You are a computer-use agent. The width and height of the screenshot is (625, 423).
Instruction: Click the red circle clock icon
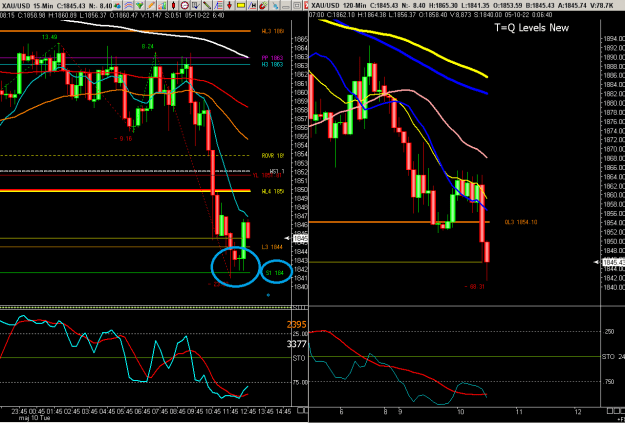pos(185,6)
